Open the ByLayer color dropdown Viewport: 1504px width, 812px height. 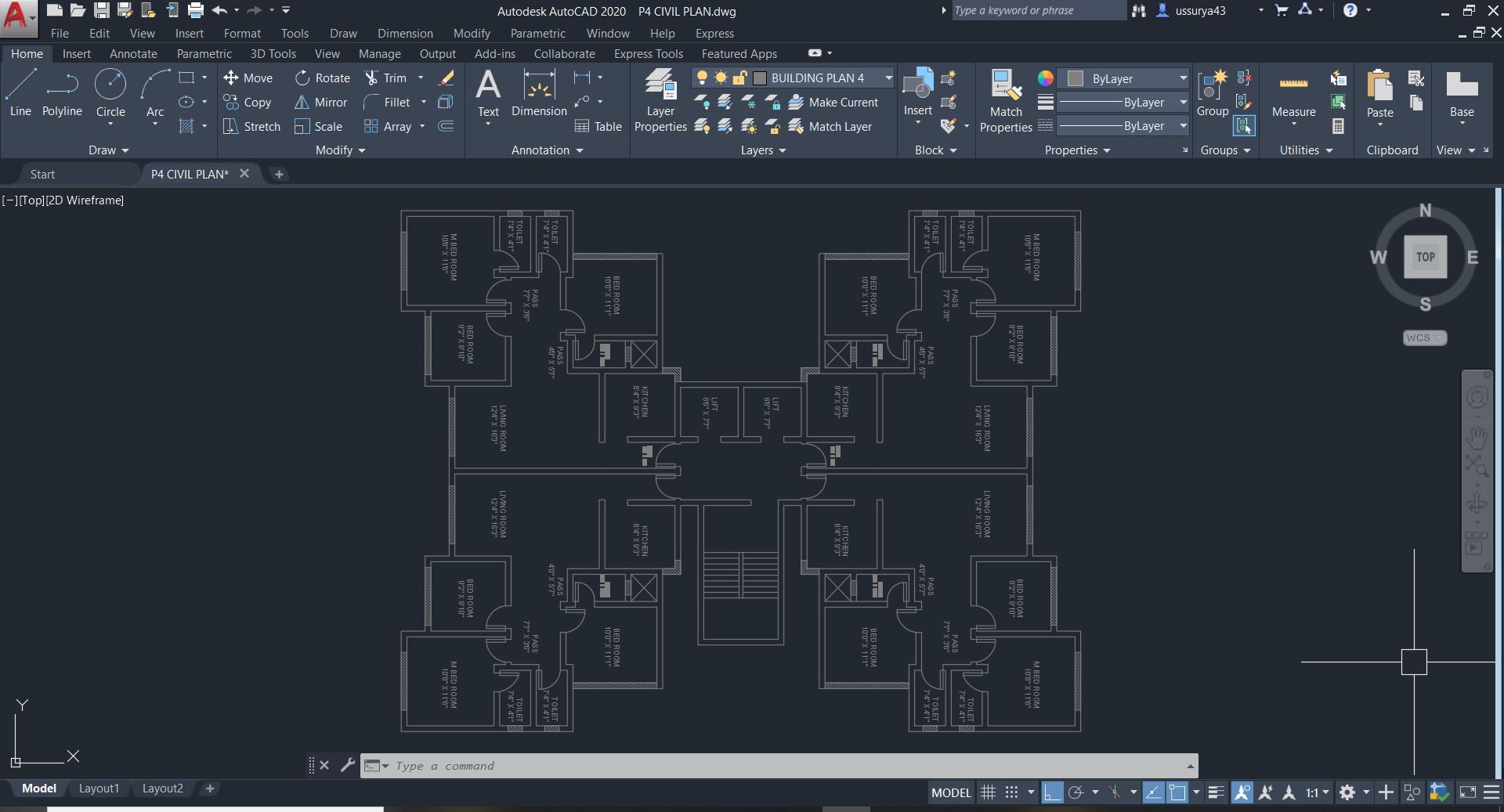(x=1183, y=78)
